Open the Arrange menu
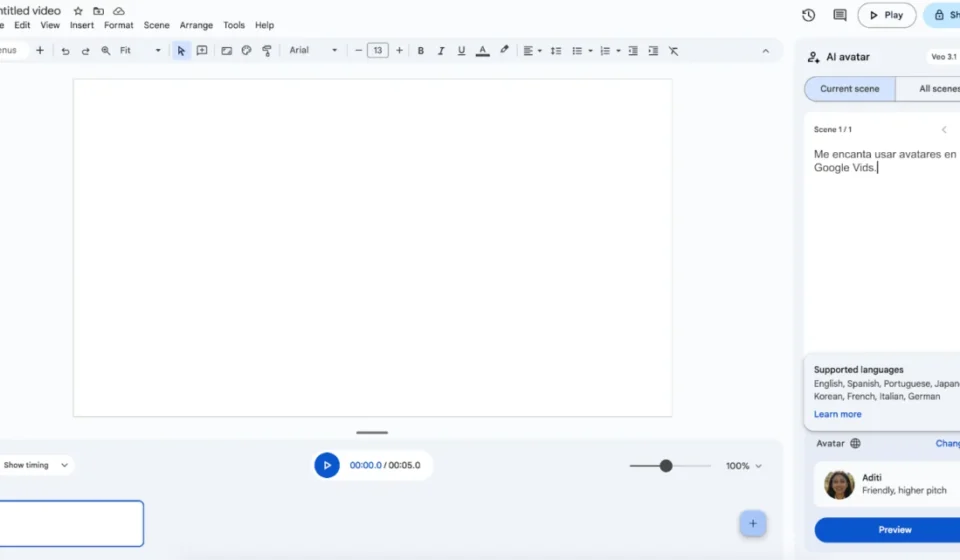Viewport: 960px width, 560px height. (196, 25)
